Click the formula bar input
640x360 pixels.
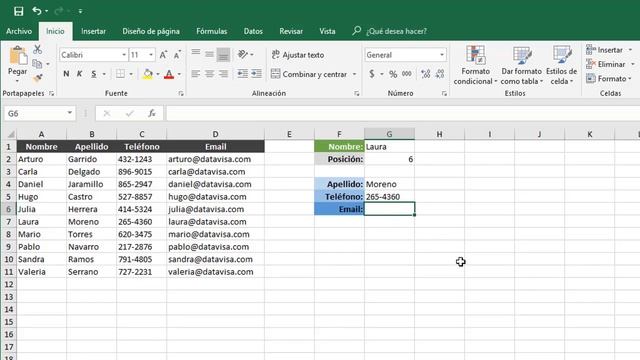point(402,113)
